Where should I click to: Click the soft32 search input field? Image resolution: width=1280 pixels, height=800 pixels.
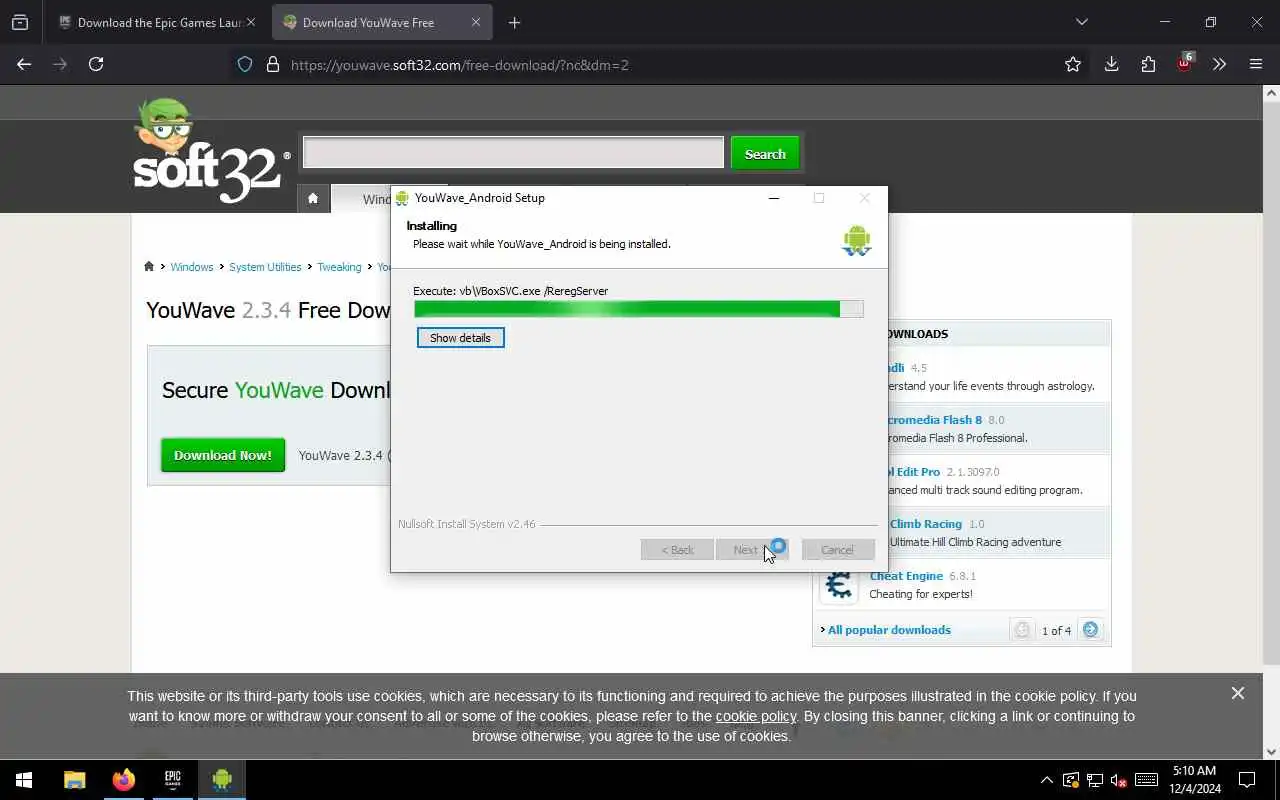click(513, 153)
